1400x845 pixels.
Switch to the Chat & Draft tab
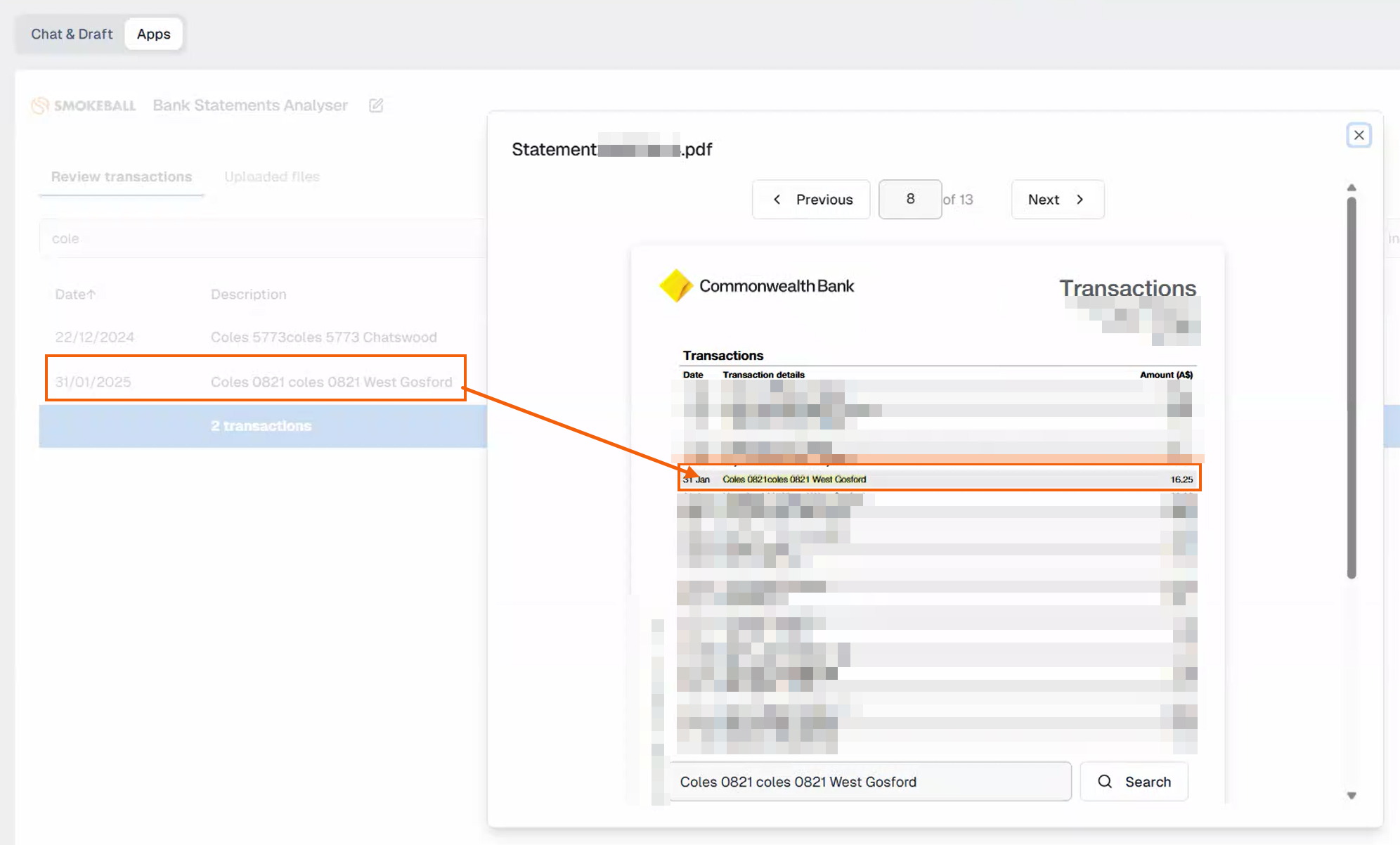[71, 34]
